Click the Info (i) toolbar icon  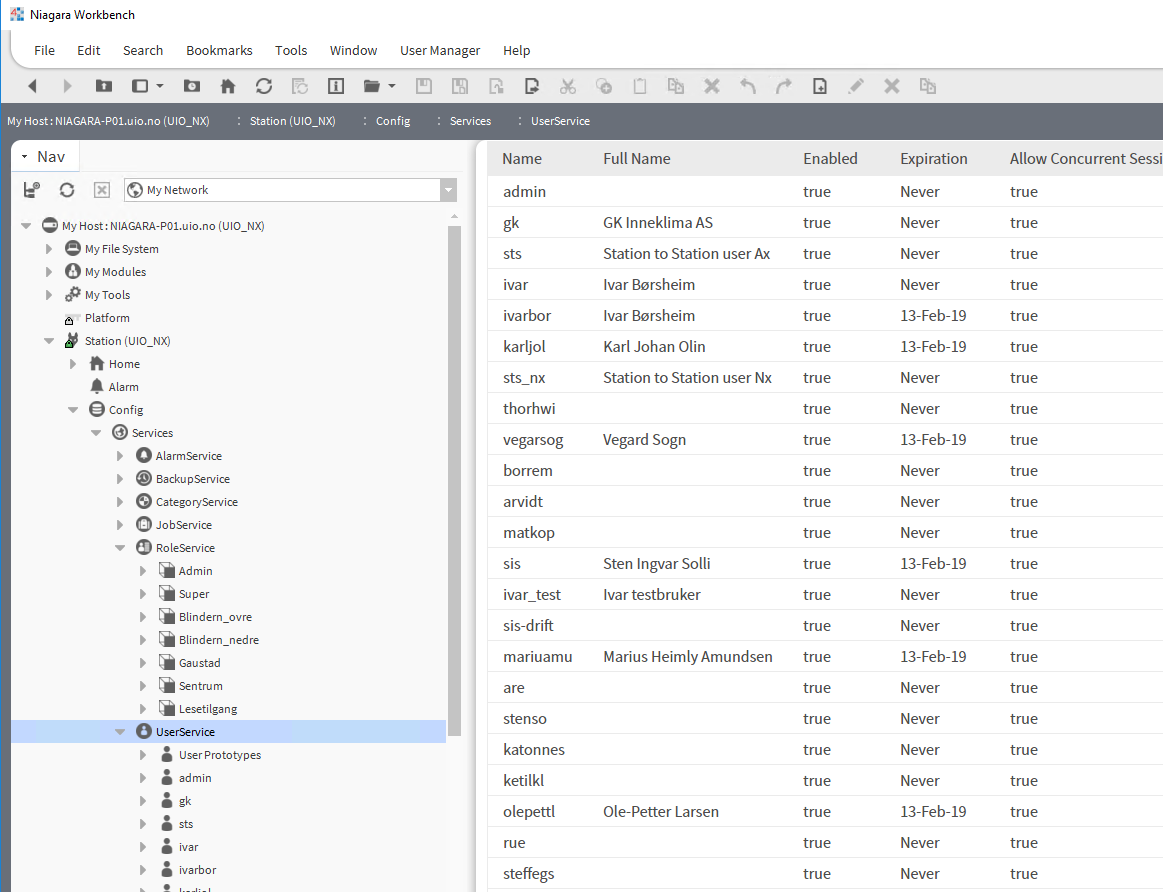pyautogui.click(x=336, y=86)
